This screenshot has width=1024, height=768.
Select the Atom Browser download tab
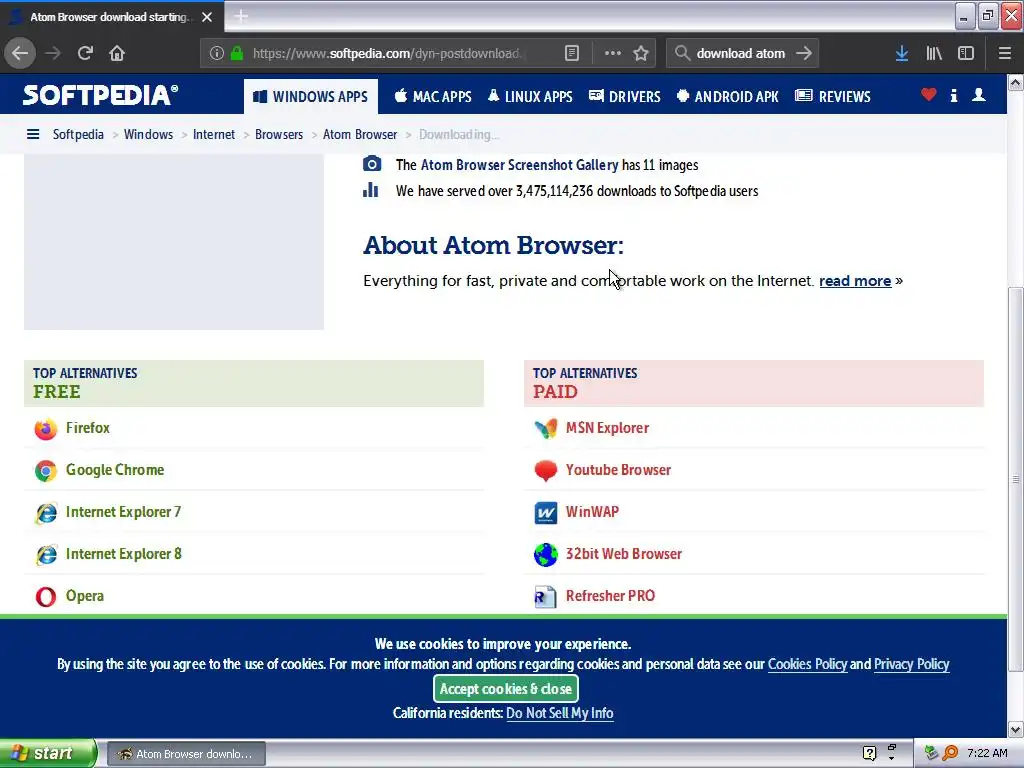click(x=111, y=17)
